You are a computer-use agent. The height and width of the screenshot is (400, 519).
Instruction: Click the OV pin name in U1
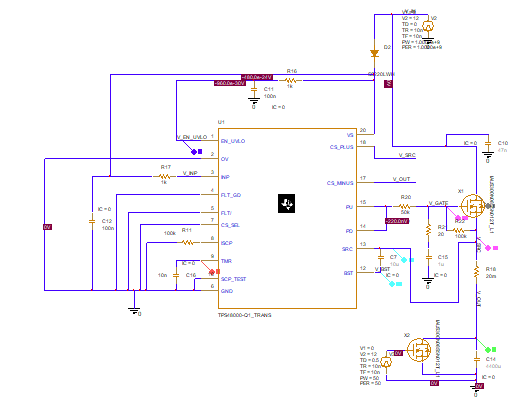(x=225, y=159)
